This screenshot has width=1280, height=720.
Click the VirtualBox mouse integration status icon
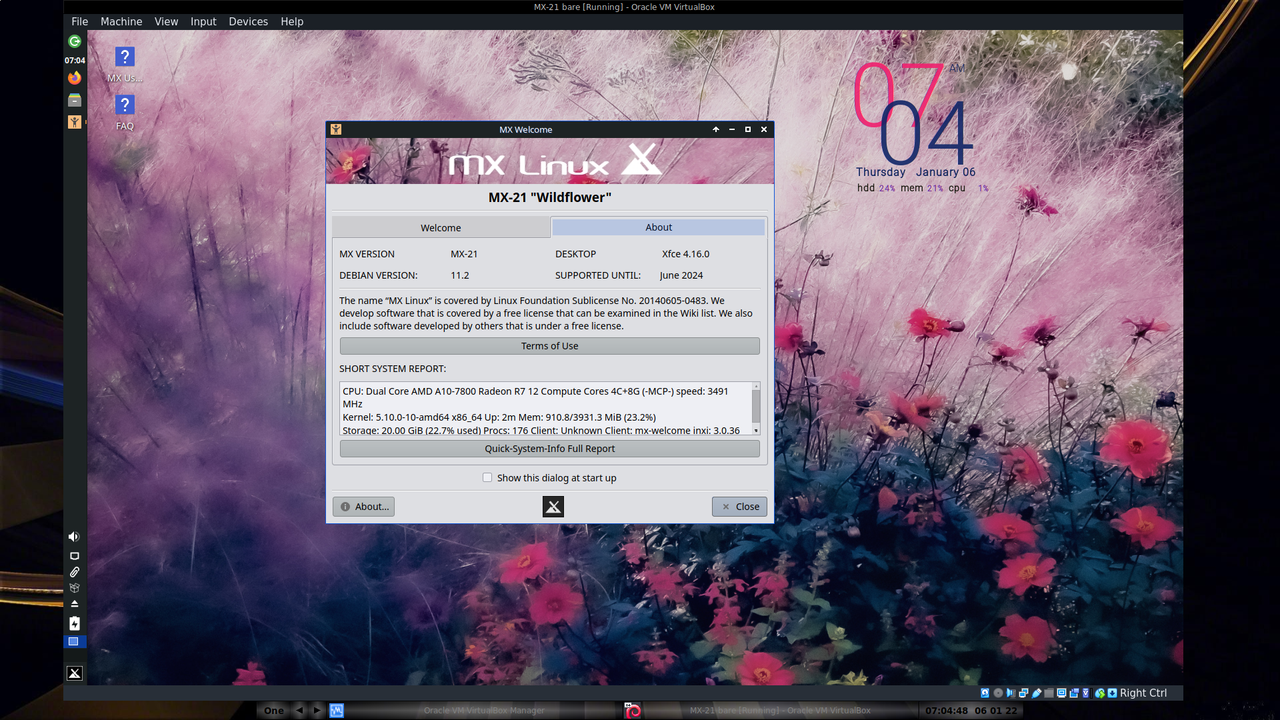click(1100, 693)
